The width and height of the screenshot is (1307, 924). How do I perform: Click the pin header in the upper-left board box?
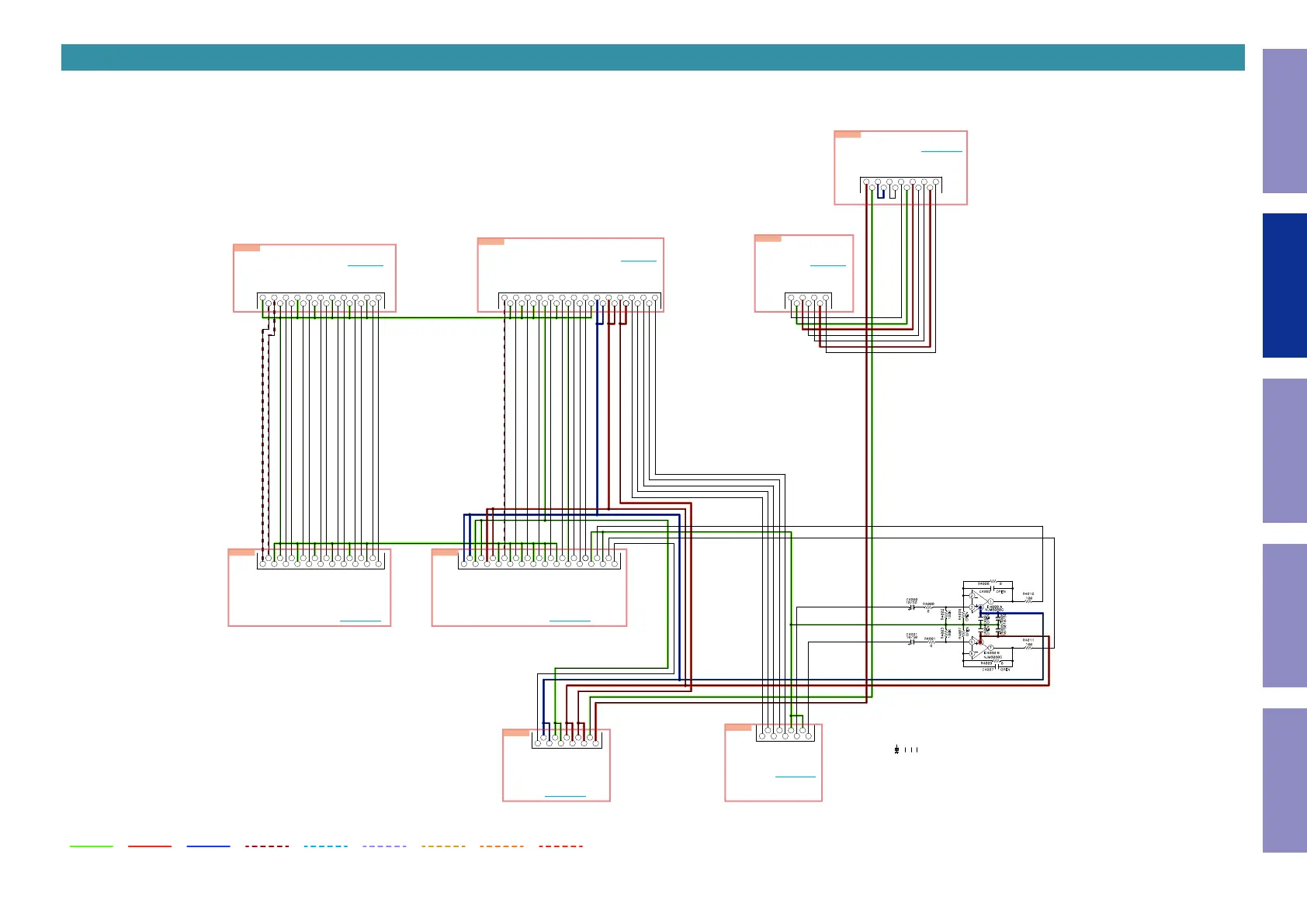(321, 300)
